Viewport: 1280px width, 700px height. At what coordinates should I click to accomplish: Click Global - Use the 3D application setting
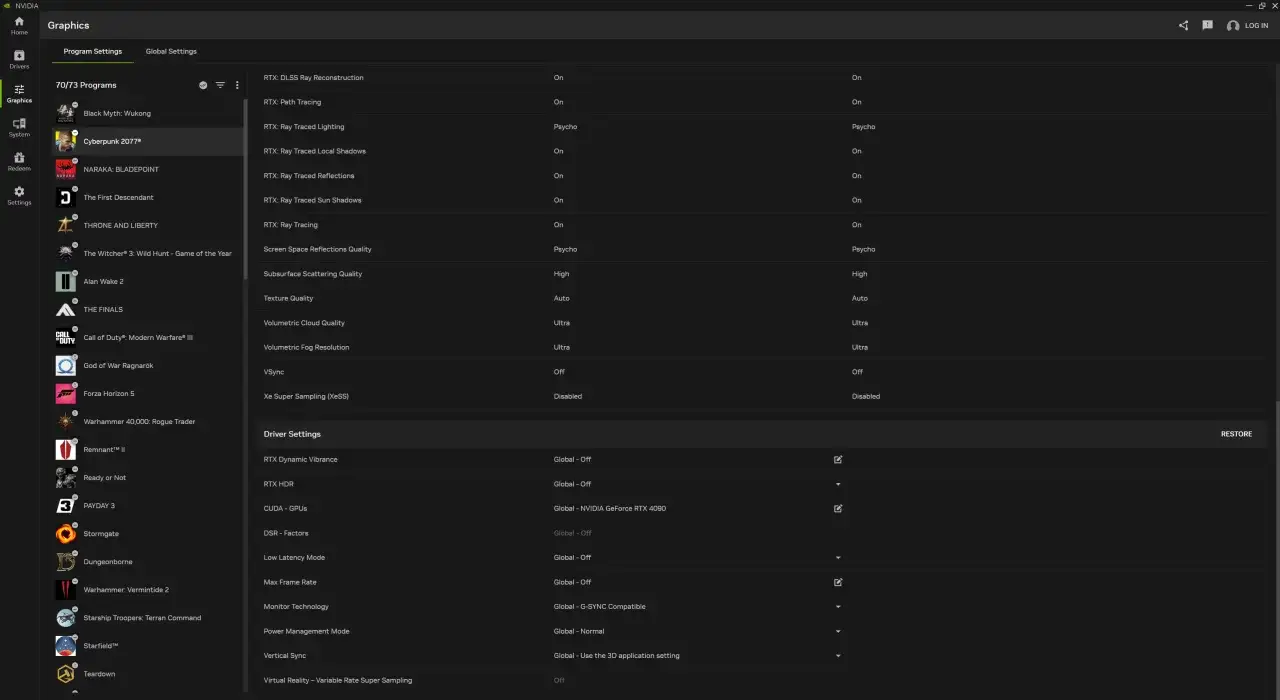[616, 656]
